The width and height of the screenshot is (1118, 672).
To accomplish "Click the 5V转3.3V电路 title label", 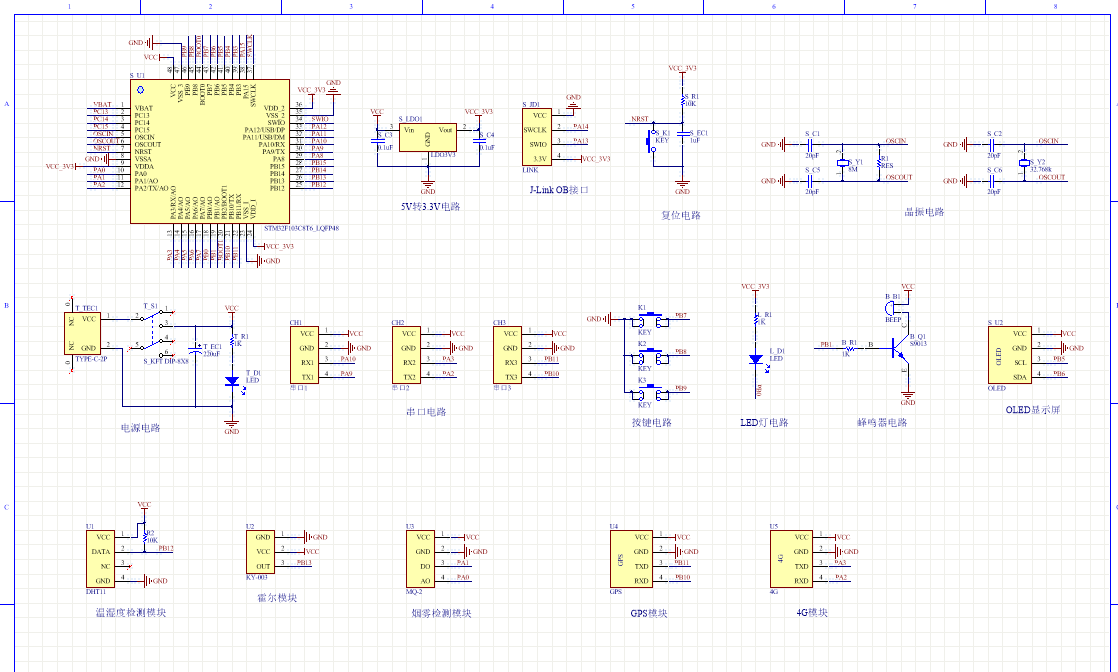I will tap(429, 207).
